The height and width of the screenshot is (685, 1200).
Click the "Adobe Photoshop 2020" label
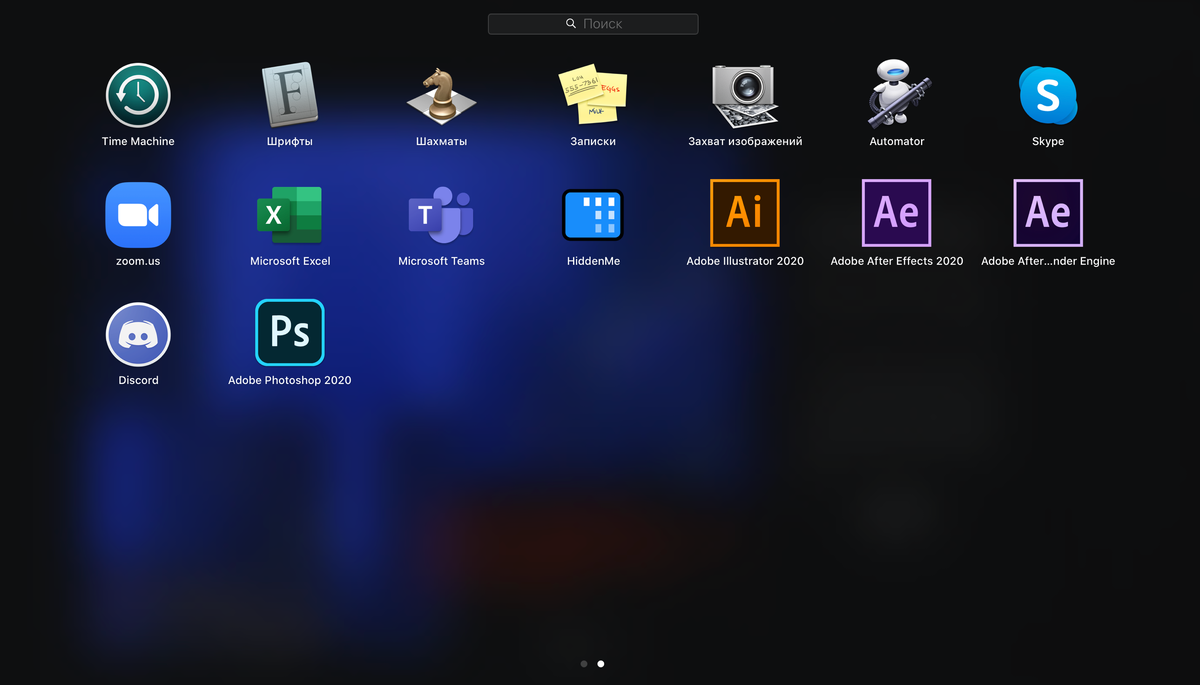(290, 380)
